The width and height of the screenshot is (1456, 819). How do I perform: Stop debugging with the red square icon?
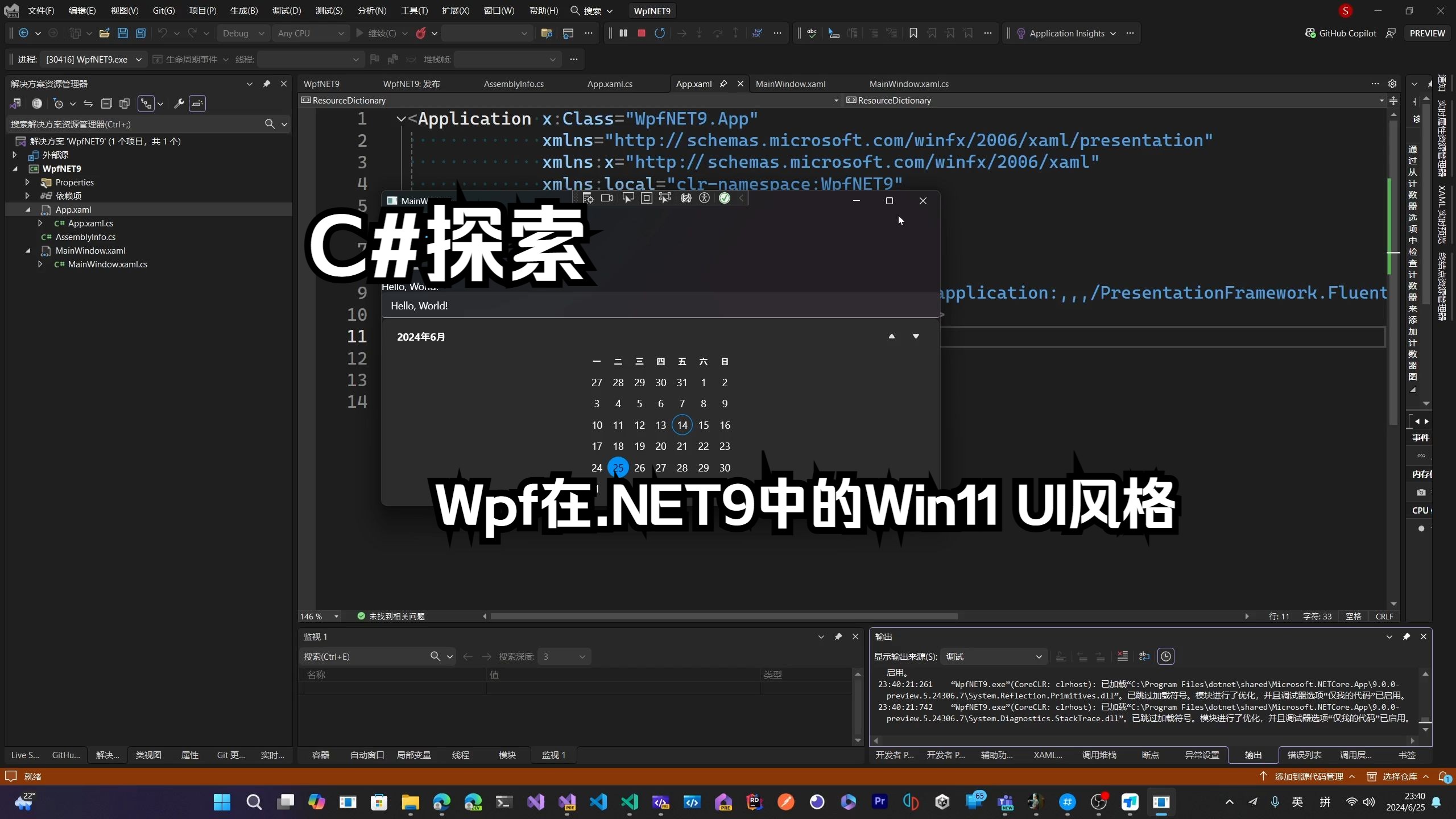coord(642,33)
